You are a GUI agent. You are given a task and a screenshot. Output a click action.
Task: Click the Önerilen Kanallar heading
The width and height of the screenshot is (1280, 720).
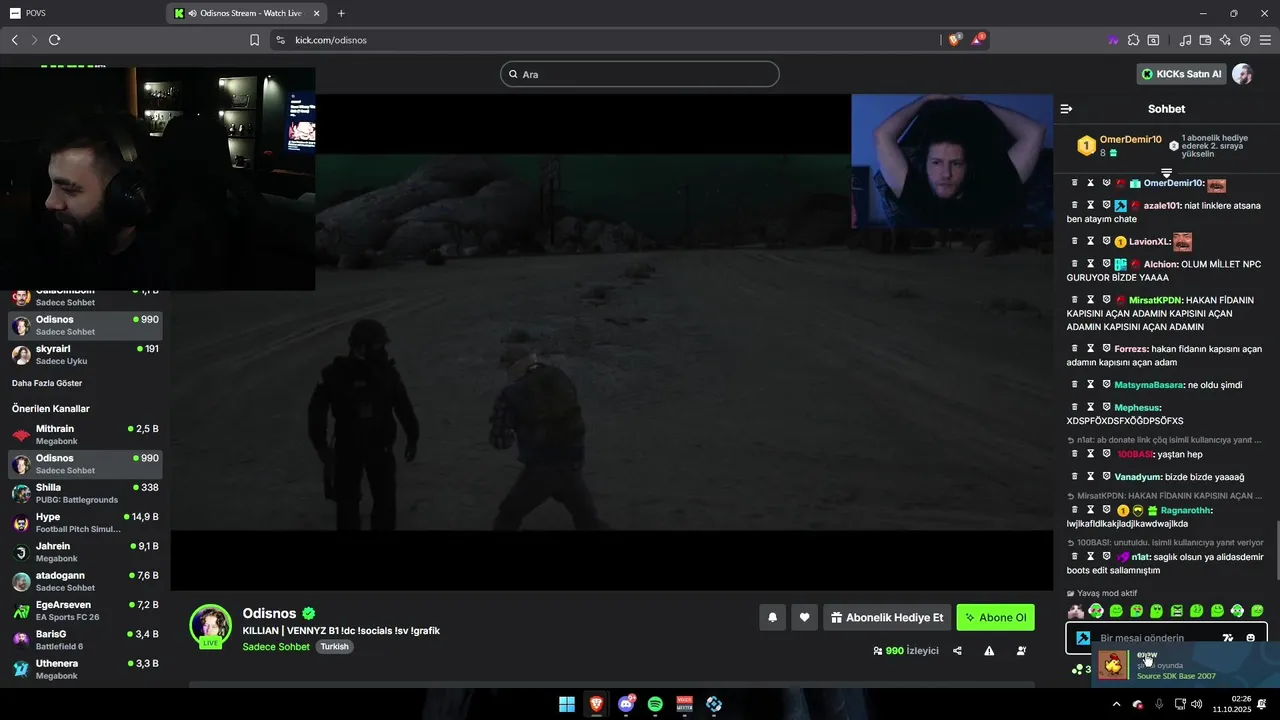point(51,409)
